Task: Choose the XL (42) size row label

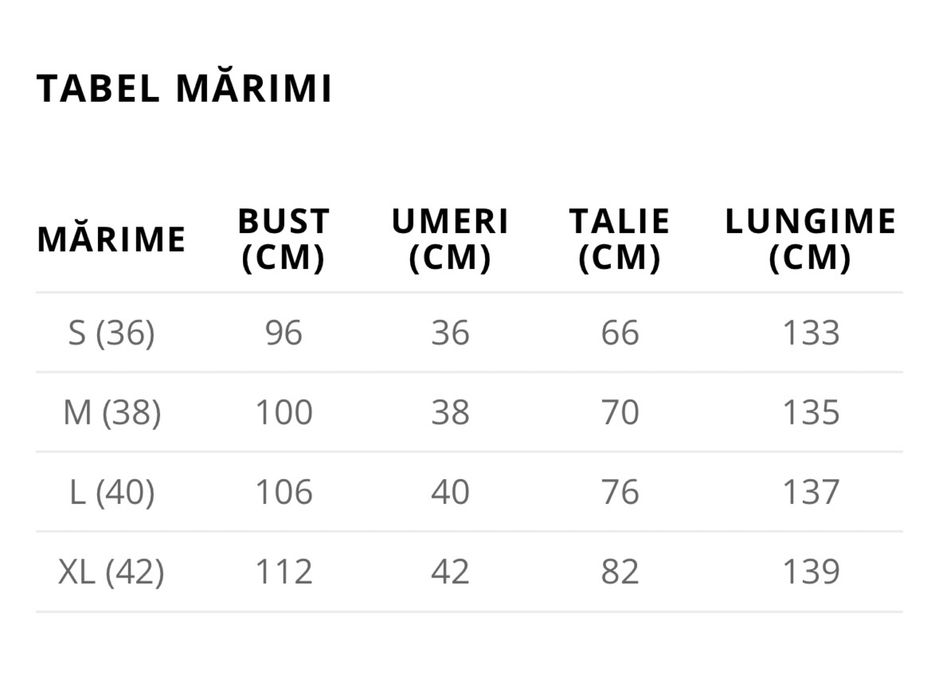Action: pyautogui.click(x=112, y=572)
